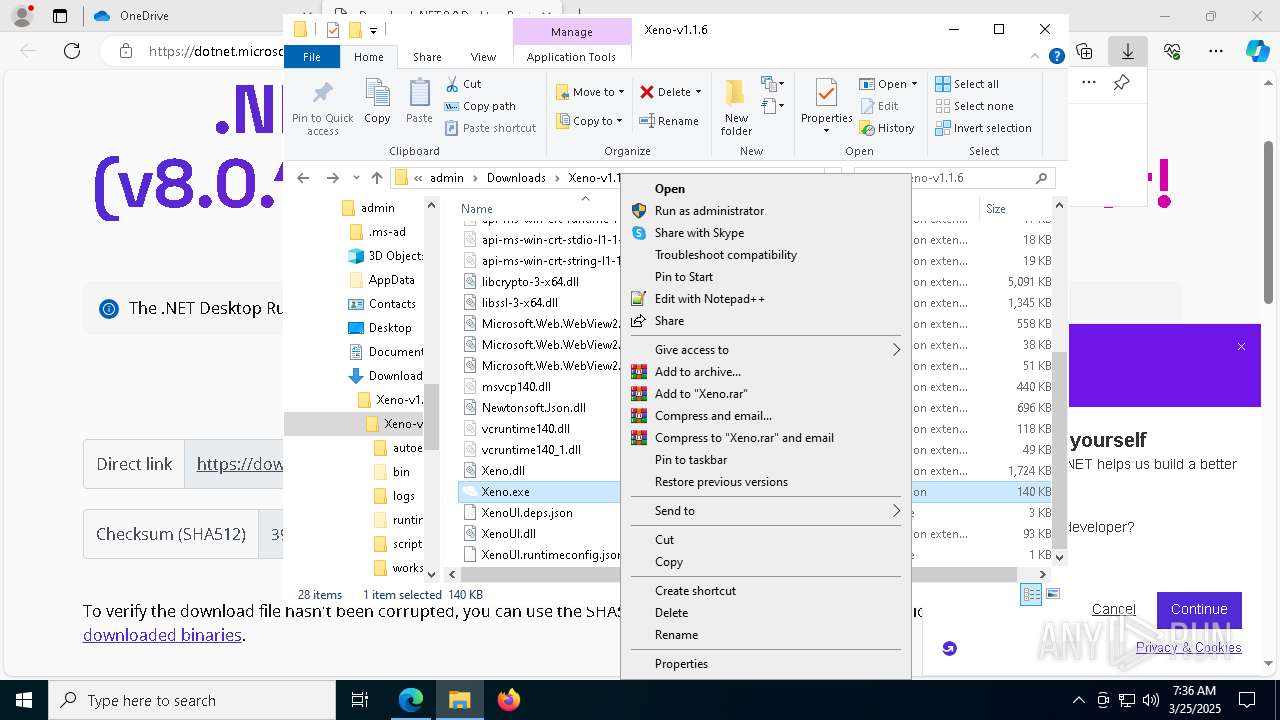Open the Start menu
Screen dimensions: 1280x720
coord(23,700)
